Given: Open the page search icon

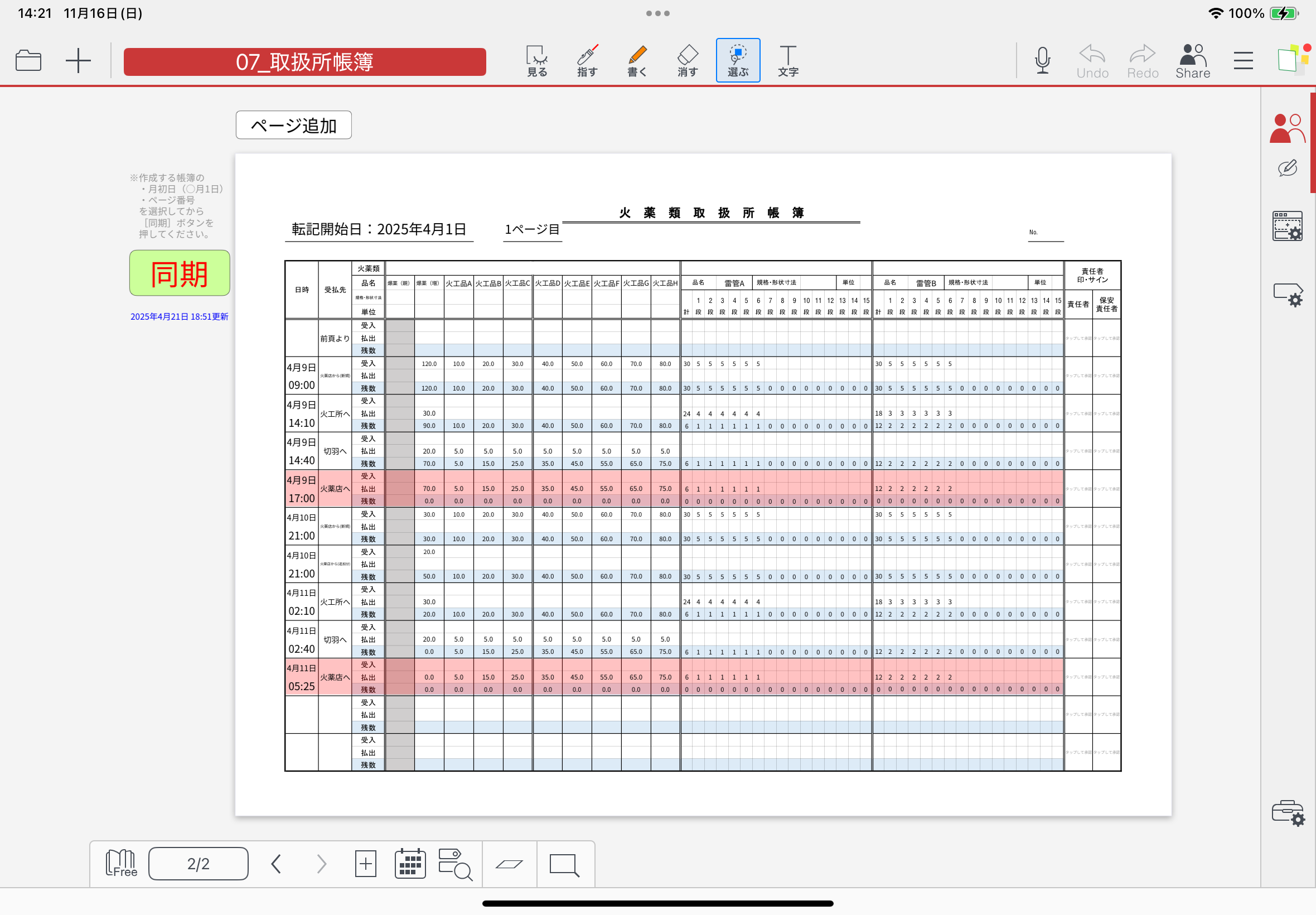Looking at the screenshot, I should click(455, 864).
